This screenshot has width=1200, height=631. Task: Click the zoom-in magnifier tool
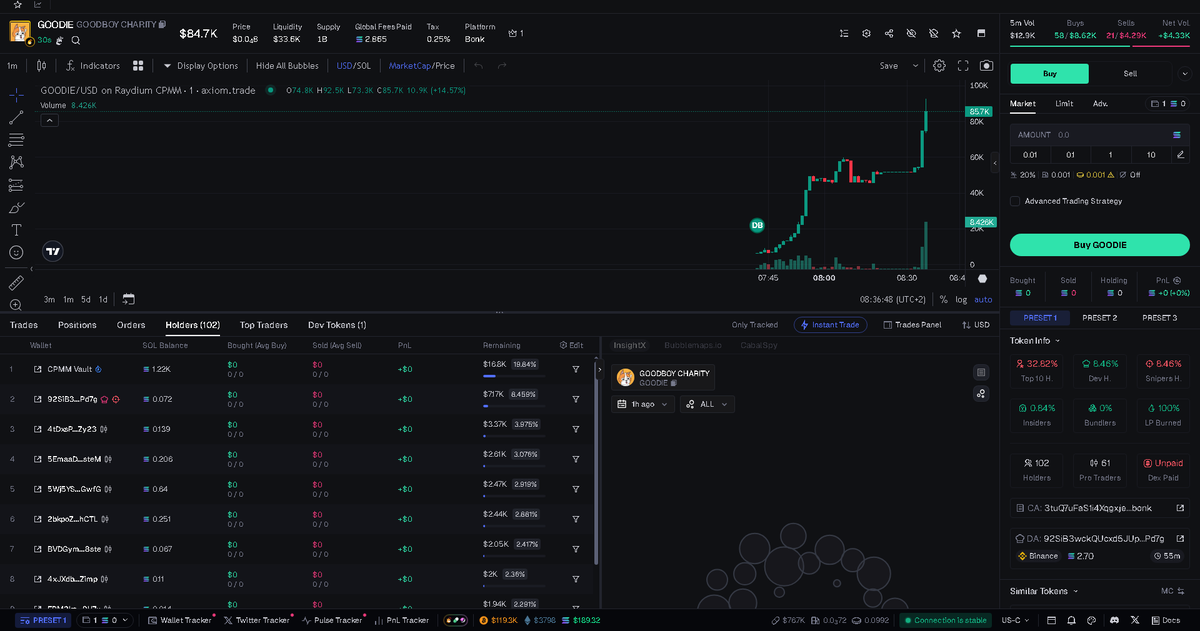tap(16, 305)
